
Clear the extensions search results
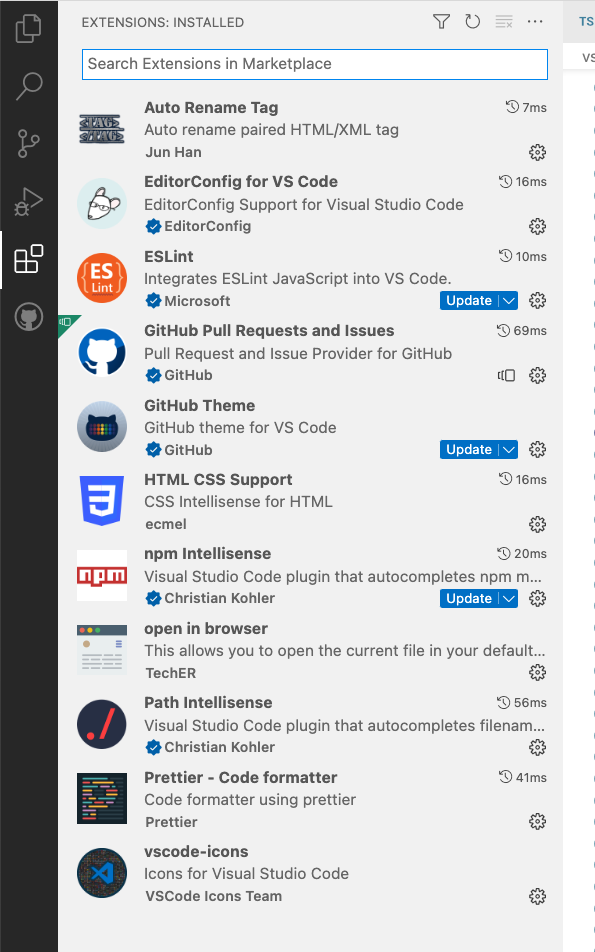(x=503, y=21)
